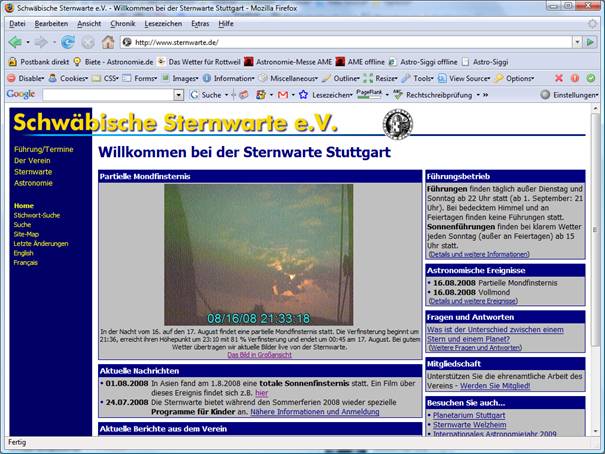Screen dimensions: 605x454
Task: Open the Hilfe menu
Action: tap(226, 24)
